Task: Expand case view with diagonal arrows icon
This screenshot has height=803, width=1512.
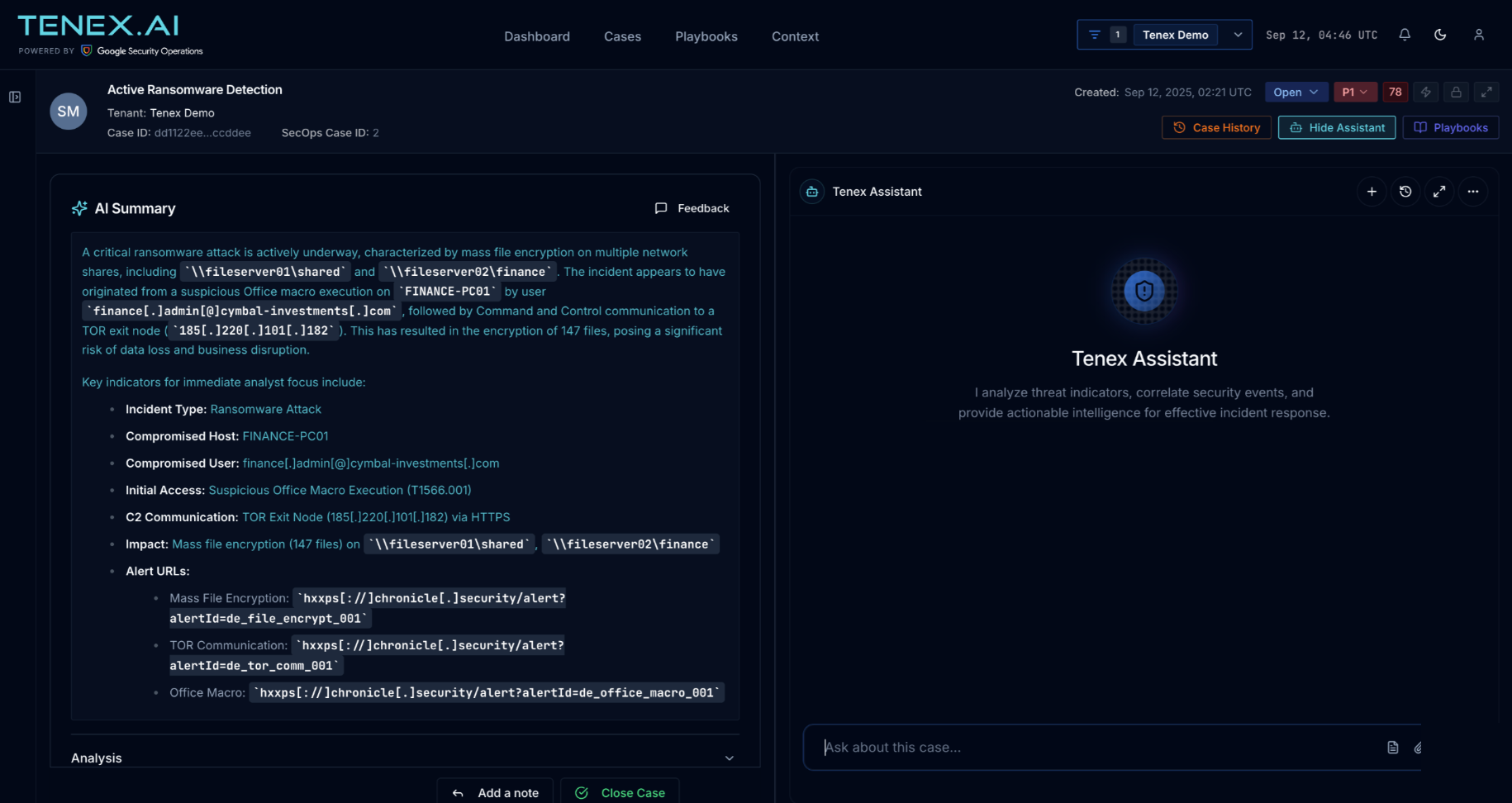Action: 1486,92
